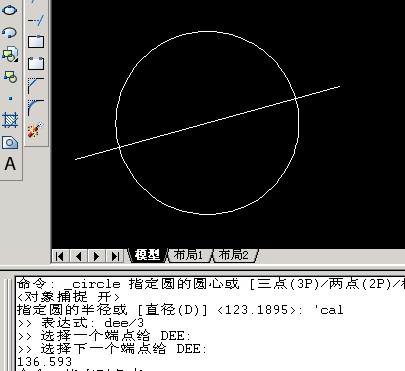The width and height of the screenshot is (405, 371).
Task: Jump to first layout tab arrow
Action: click(x=59, y=256)
